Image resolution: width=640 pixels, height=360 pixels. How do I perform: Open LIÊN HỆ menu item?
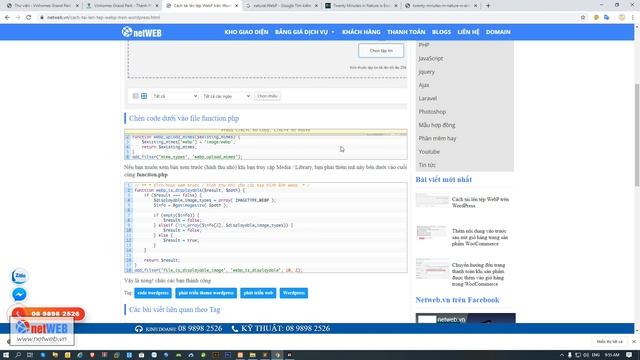pyautogui.click(x=468, y=32)
